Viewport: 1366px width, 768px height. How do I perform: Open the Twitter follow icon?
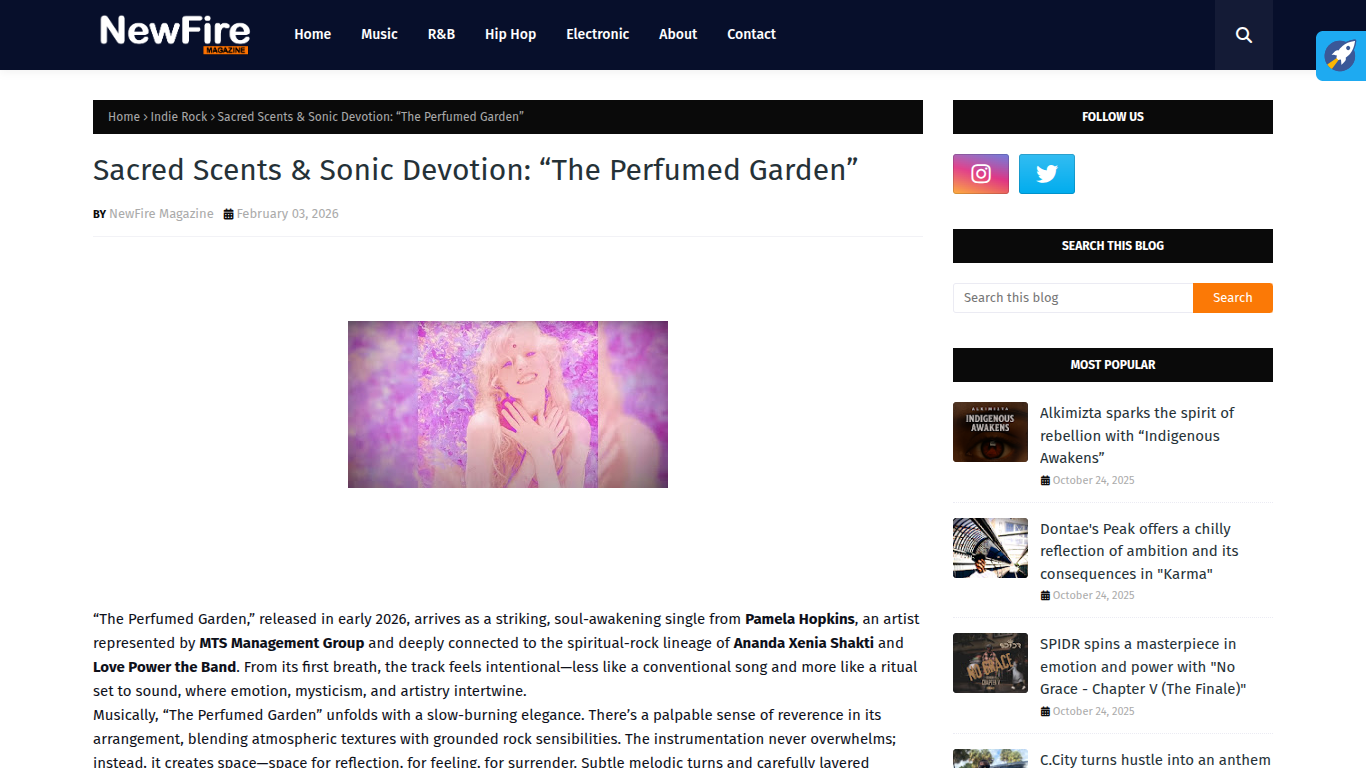[1047, 174]
